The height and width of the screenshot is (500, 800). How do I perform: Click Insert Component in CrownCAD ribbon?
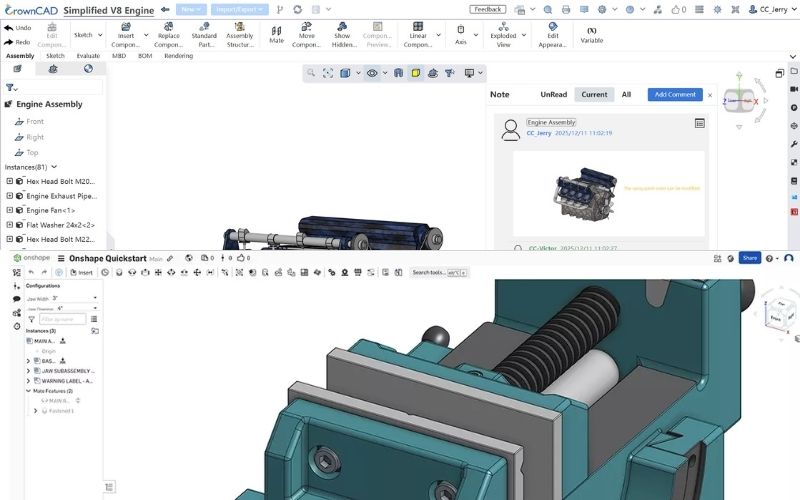point(126,35)
